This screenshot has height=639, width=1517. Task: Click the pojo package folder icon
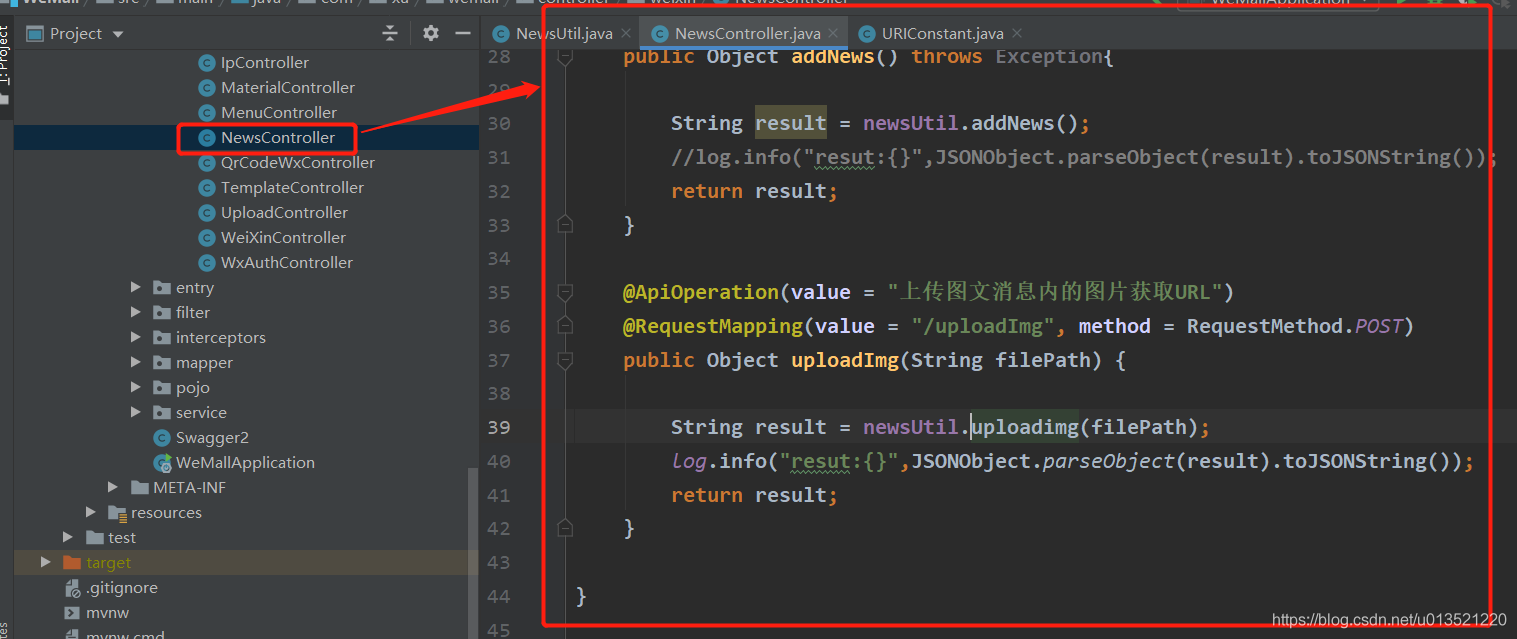[x=161, y=388]
